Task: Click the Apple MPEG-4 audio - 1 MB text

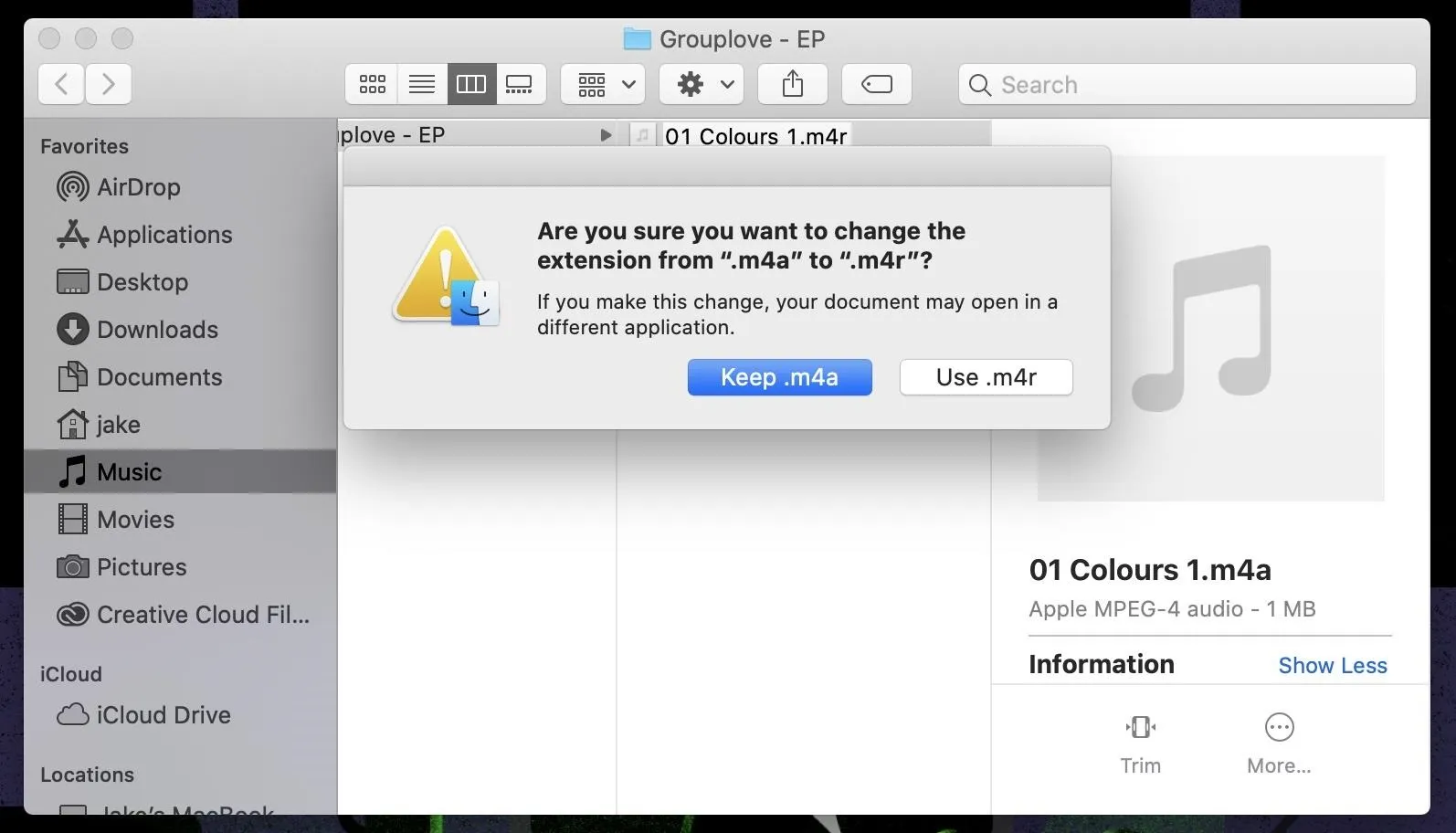Action: point(1172,609)
